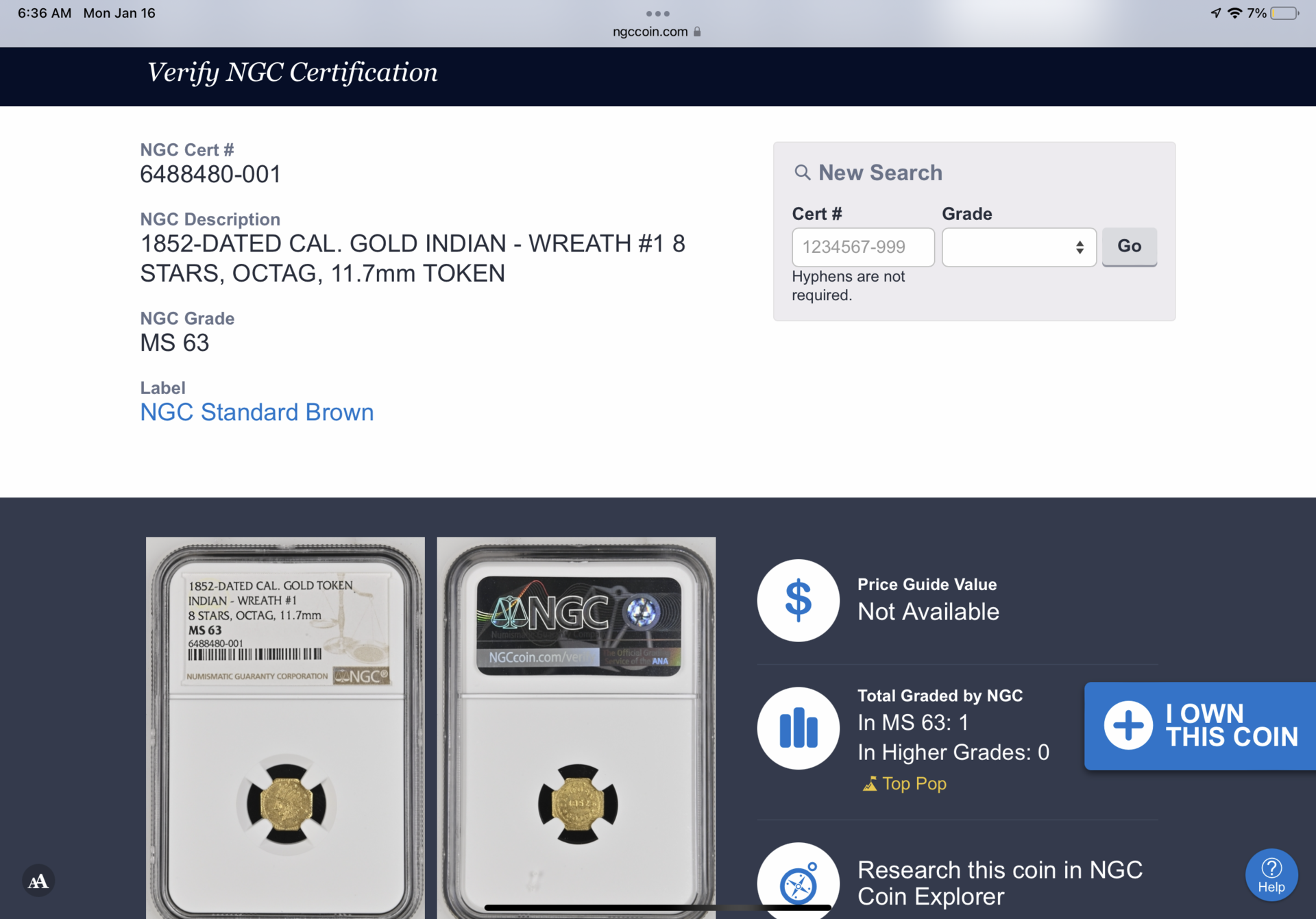Click the MS 63 grade value
This screenshot has height=919, width=1316.
(175, 343)
